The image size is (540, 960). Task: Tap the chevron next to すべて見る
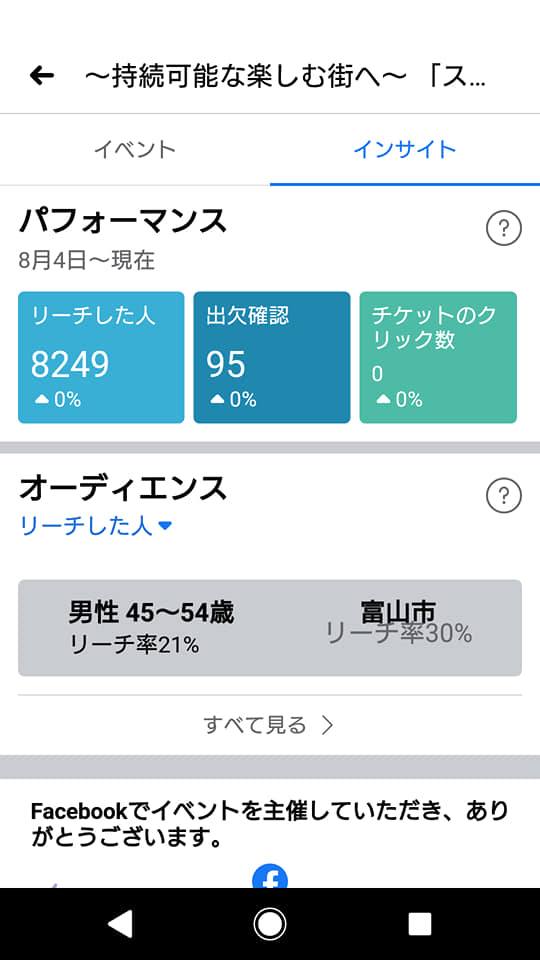(328, 726)
